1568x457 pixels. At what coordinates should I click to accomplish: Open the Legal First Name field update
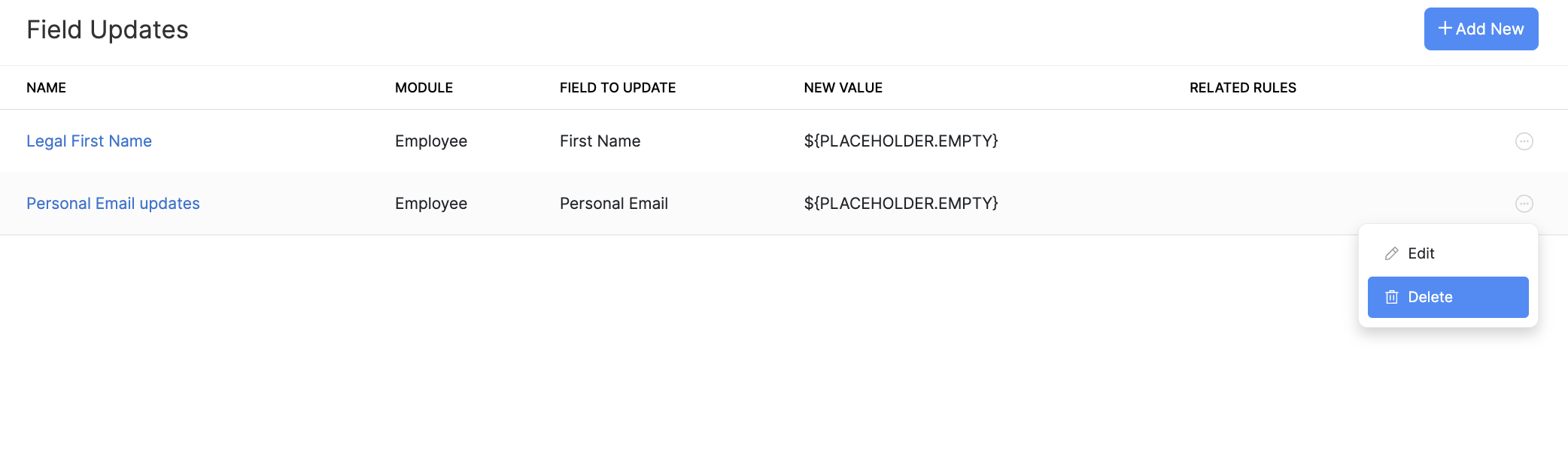pyautogui.click(x=89, y=141)
